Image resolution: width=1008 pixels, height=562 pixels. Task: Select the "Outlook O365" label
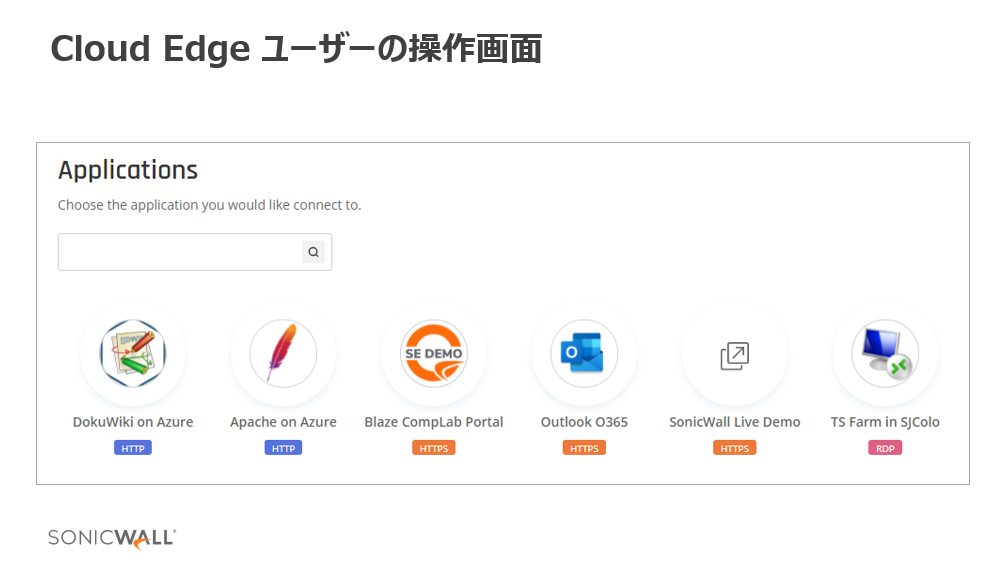[584, 422]
